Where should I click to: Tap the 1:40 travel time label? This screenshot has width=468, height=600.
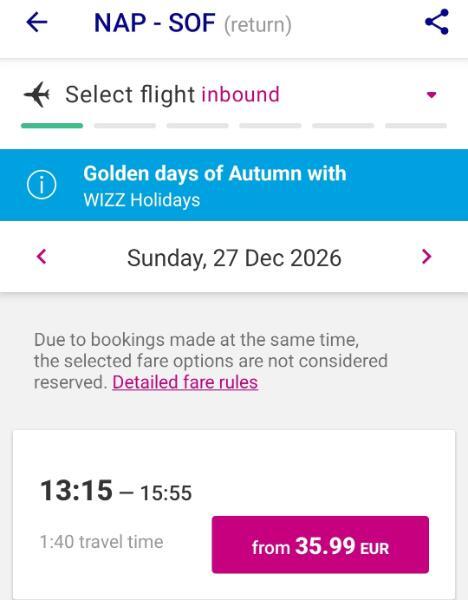(x=102, y=542)
